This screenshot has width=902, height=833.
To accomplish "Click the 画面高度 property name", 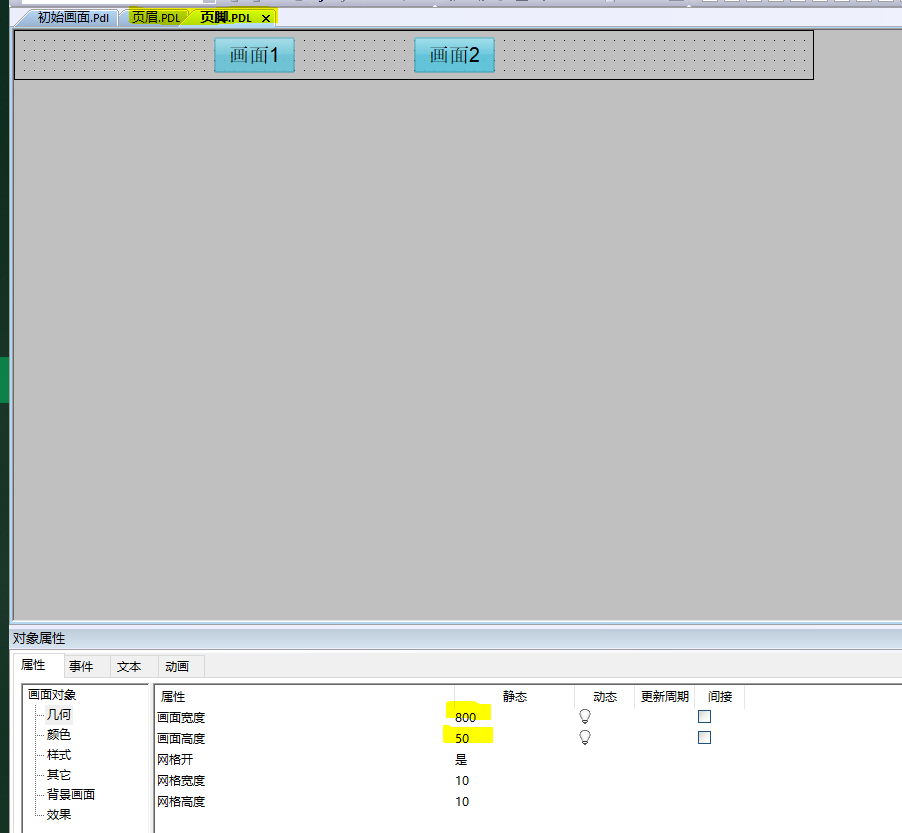I will 181,738.
